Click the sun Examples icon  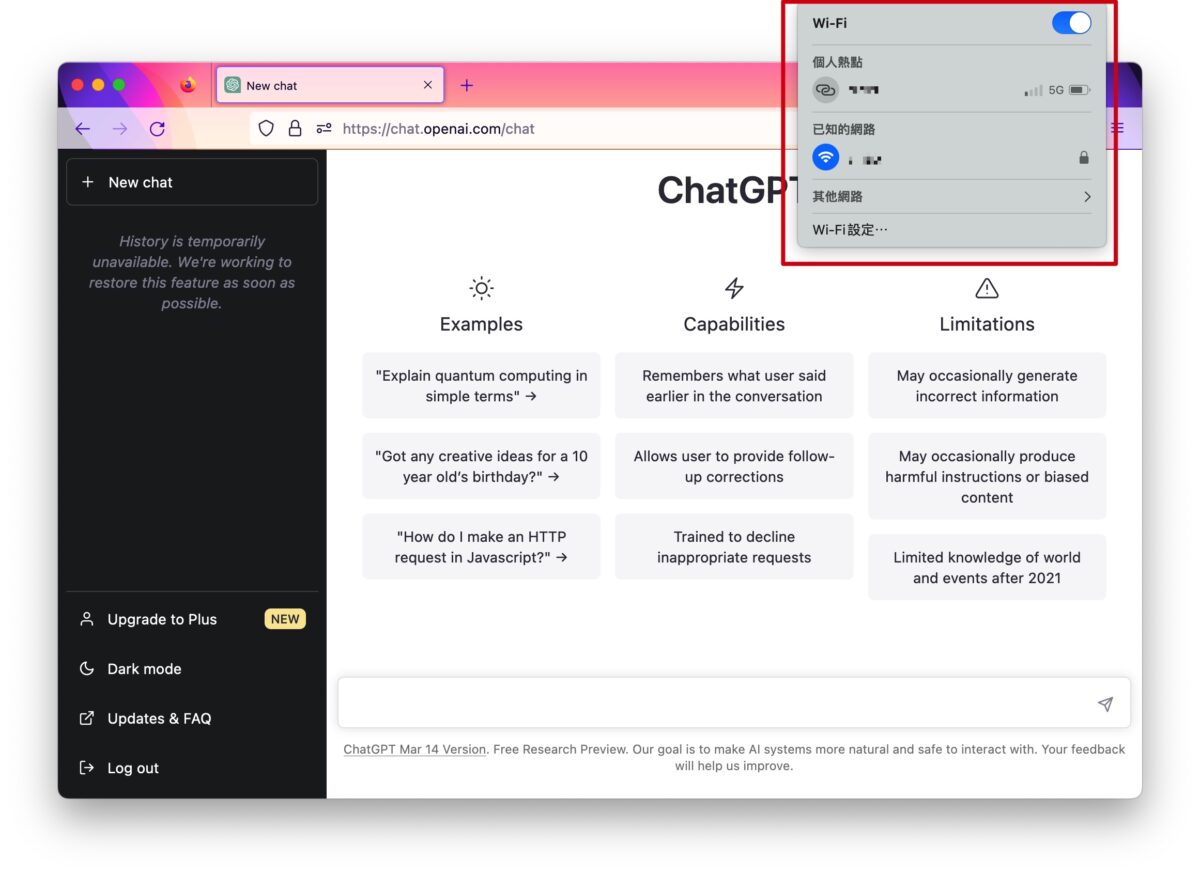[x=481, y=289]
